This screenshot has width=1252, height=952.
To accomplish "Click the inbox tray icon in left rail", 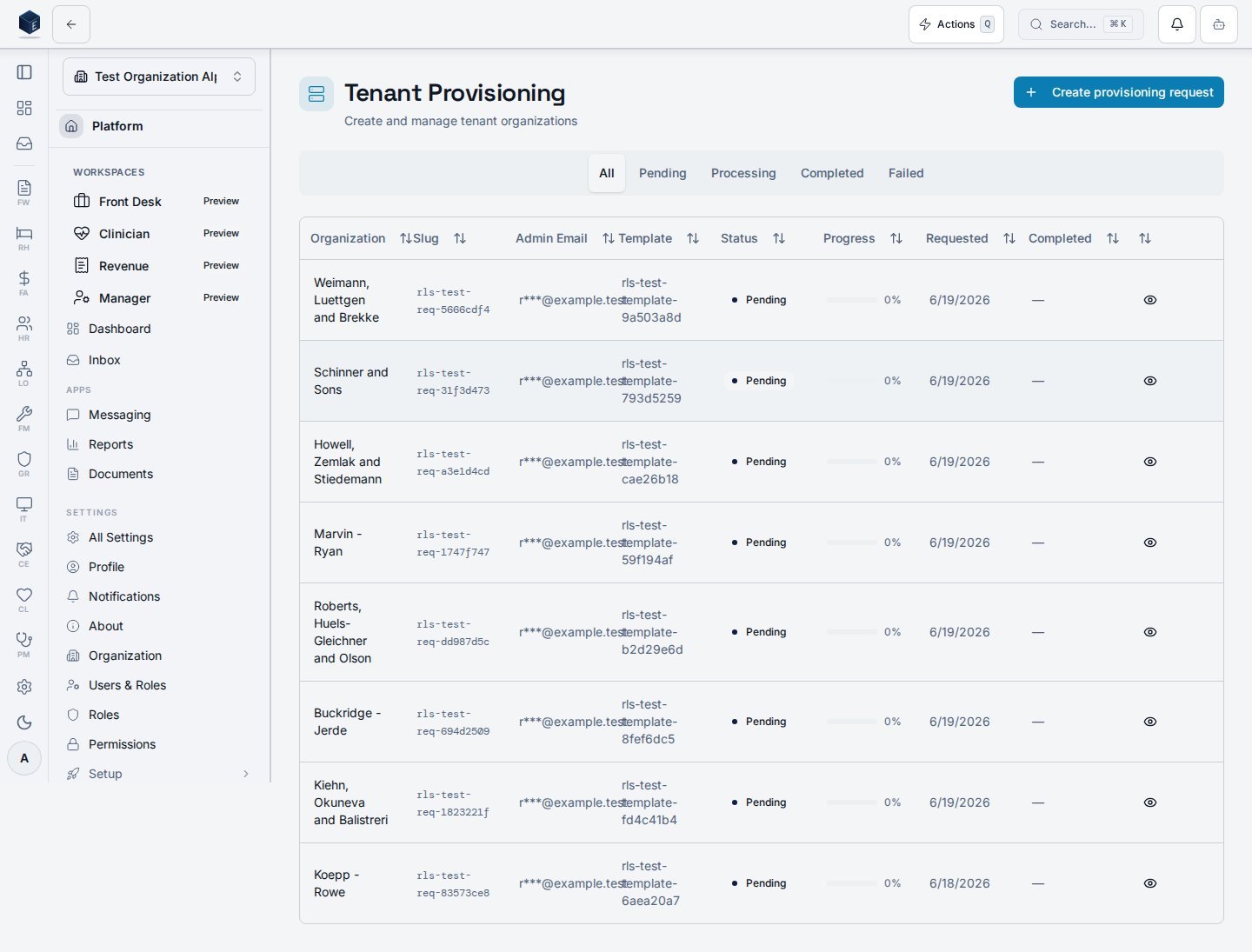I will (24, 143).
